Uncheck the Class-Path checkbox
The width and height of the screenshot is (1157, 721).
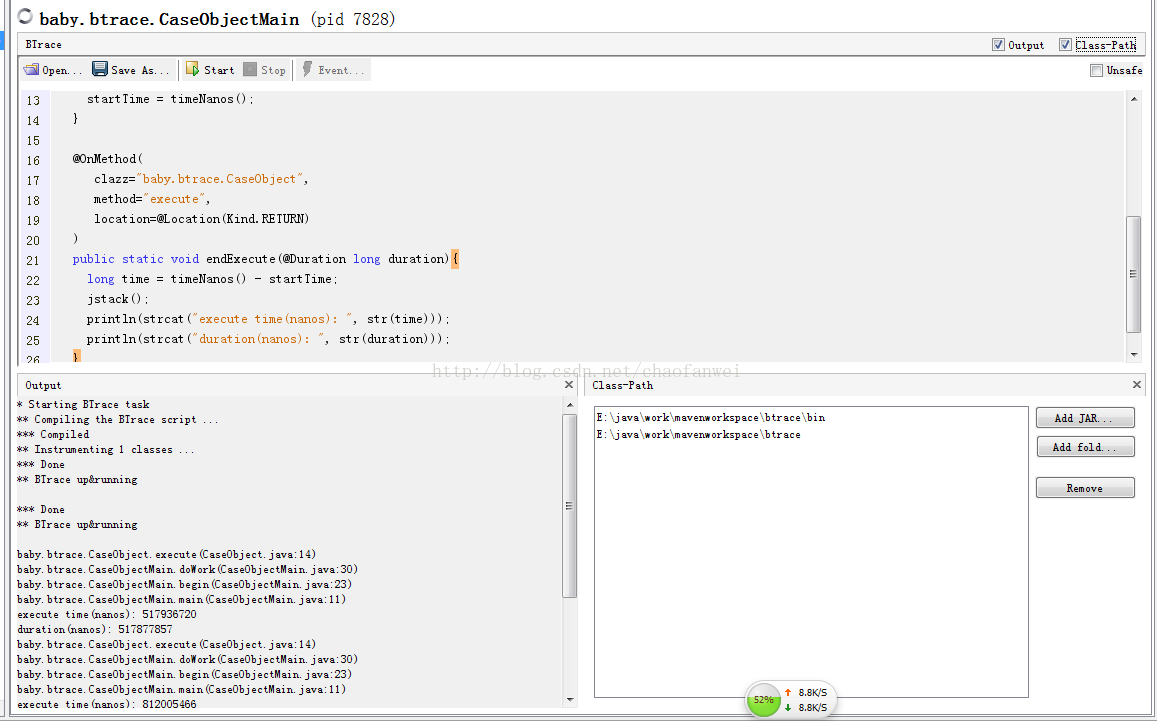click(1065, 45)
